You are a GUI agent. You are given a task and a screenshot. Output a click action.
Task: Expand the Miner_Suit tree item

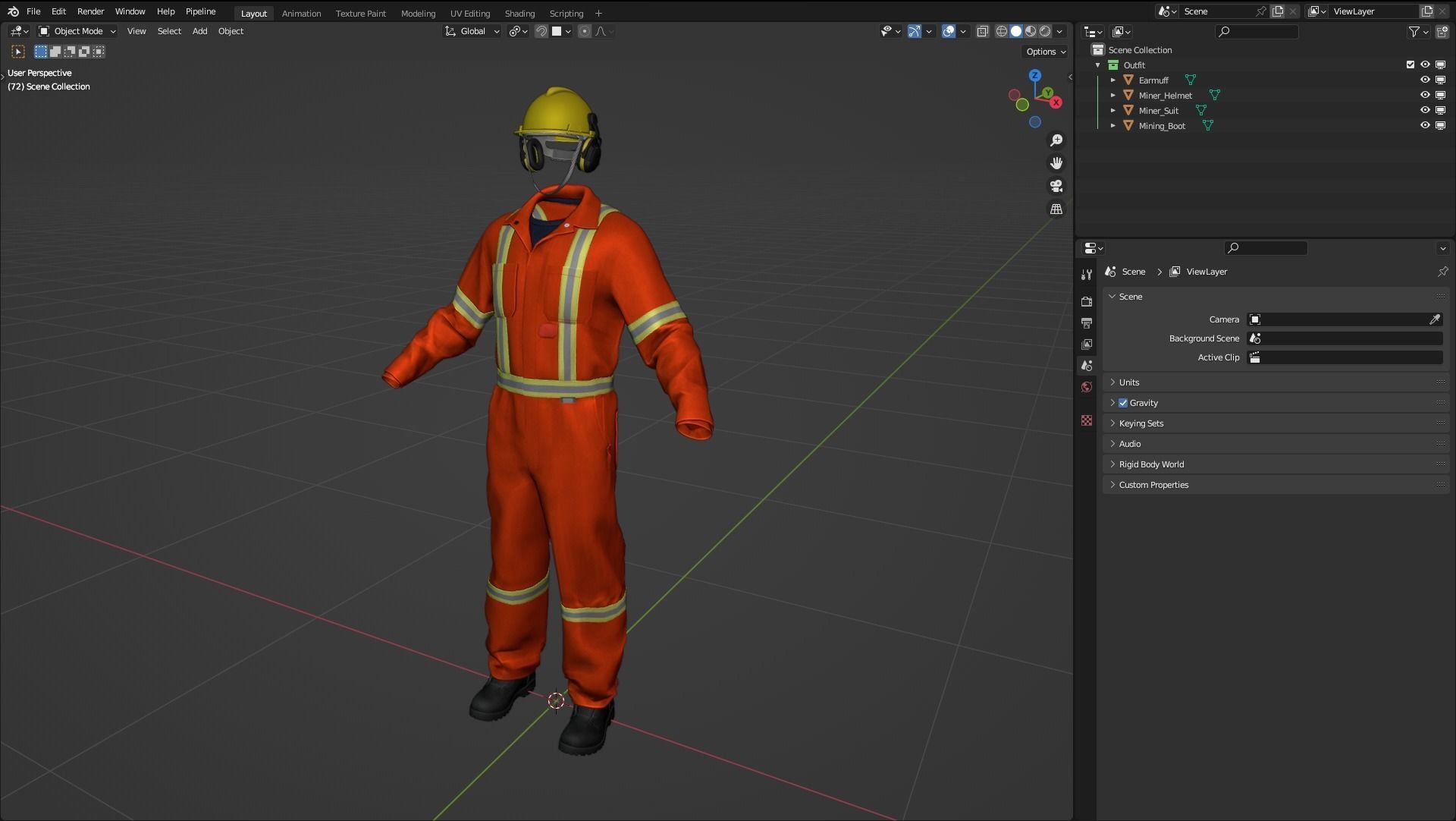(x=1113, y=111)
